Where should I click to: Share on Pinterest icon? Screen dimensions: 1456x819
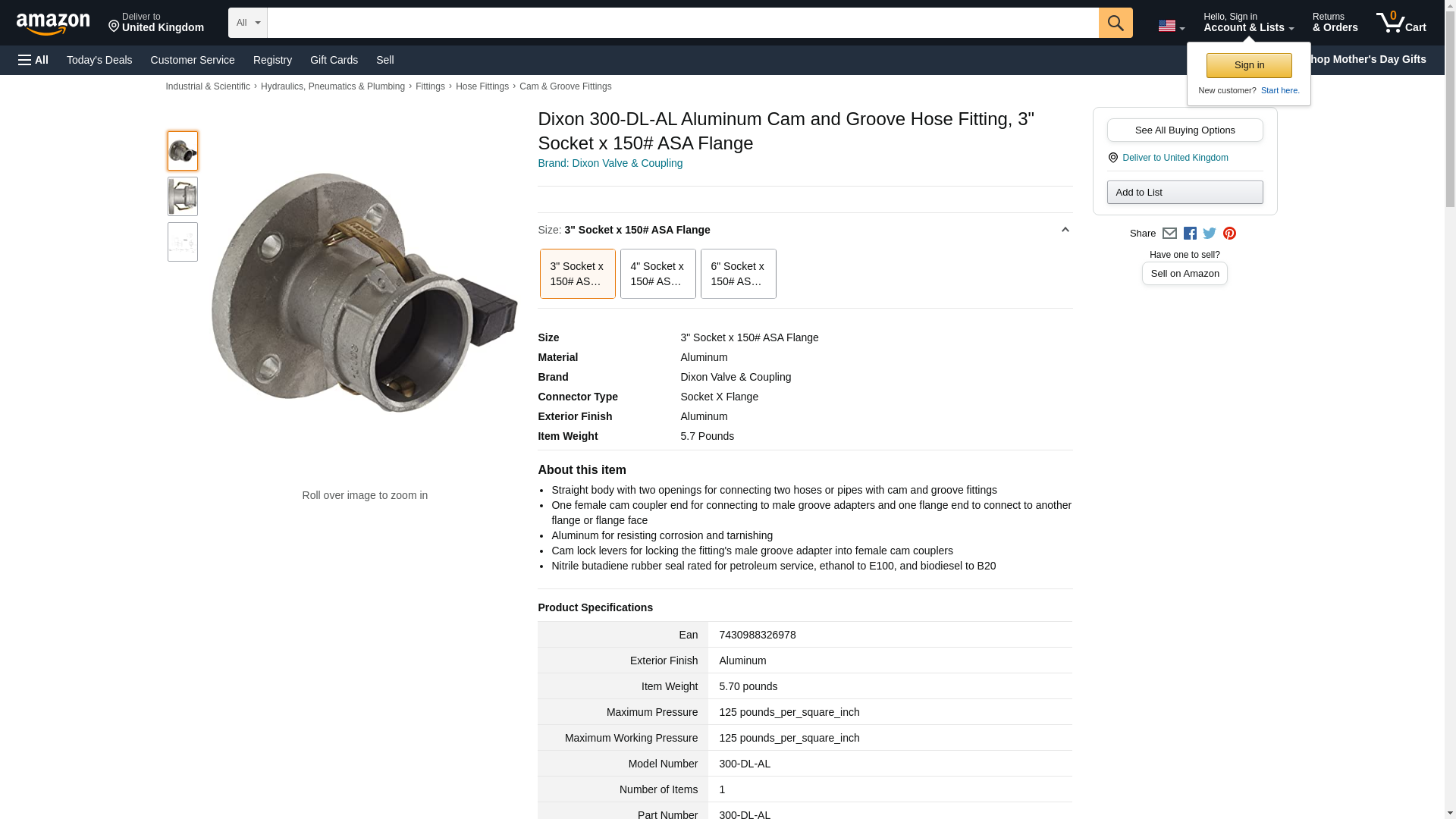[x=1228, y=234]
